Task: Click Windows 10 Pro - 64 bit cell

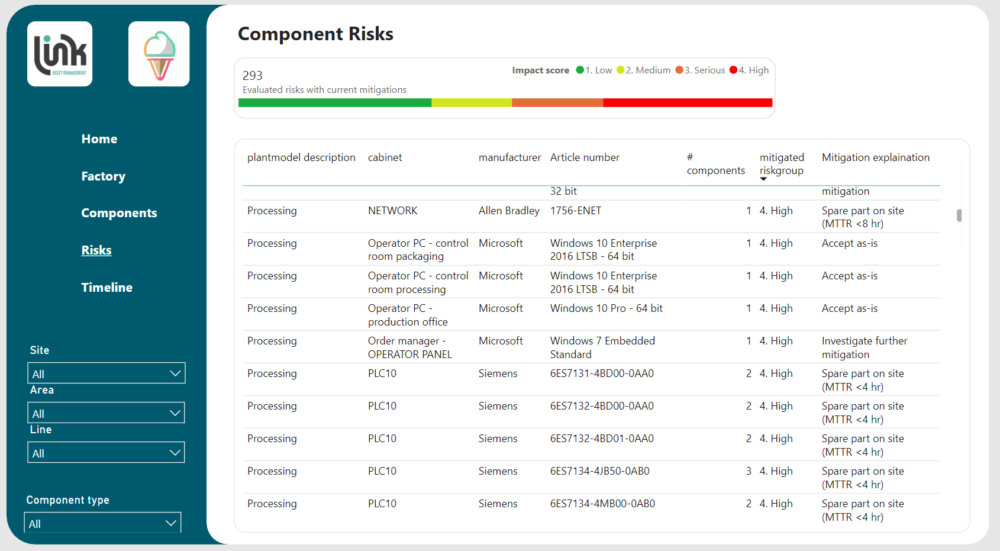Action: [x=606, y=309]
